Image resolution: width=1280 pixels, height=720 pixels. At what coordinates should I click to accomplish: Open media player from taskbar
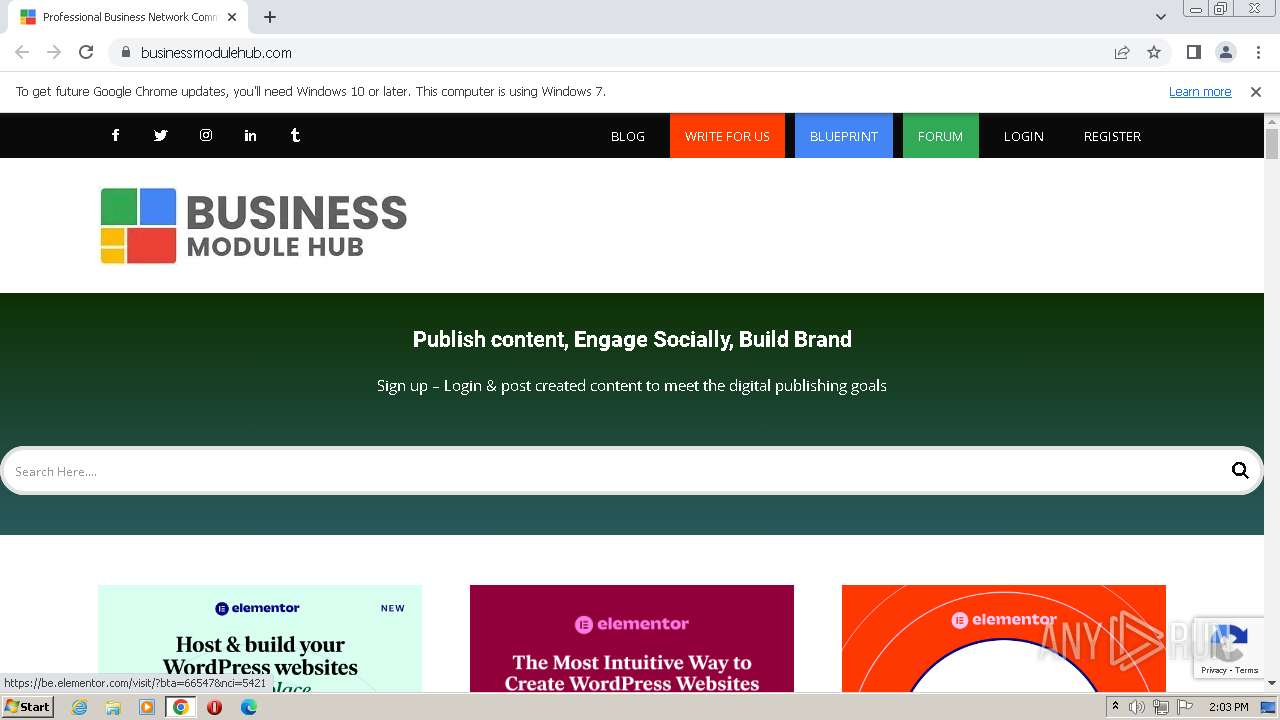tap(147, 707)
